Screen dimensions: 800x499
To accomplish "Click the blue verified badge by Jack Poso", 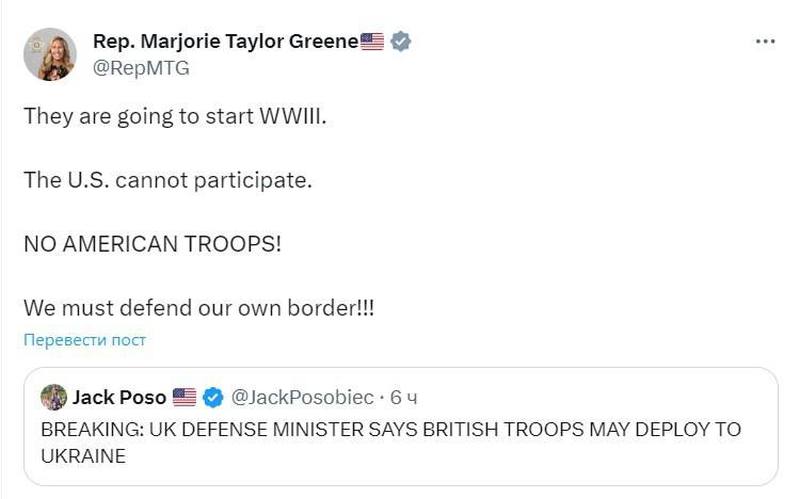I will (213, 397).
